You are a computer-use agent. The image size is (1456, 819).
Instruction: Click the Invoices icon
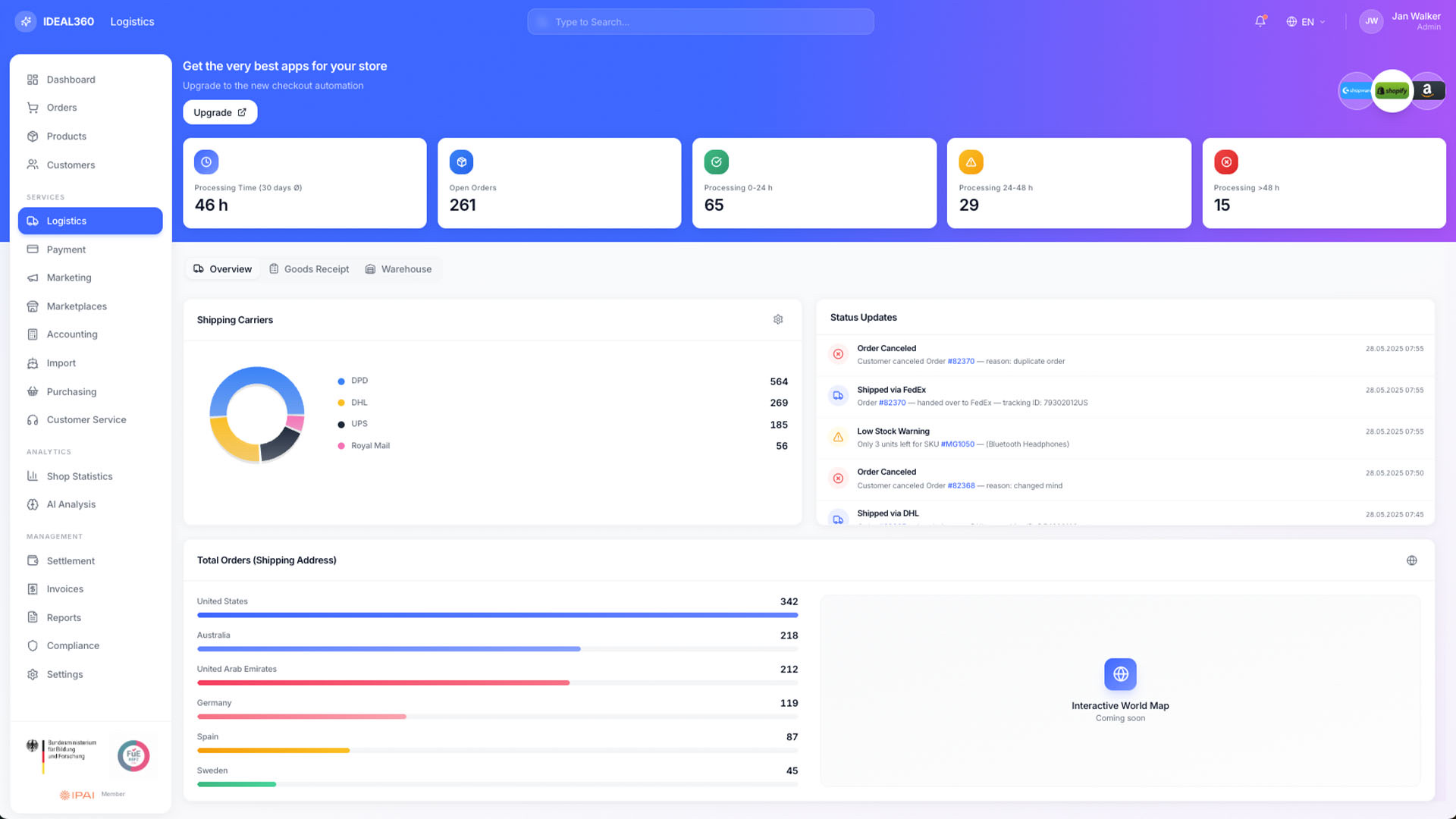33,589
